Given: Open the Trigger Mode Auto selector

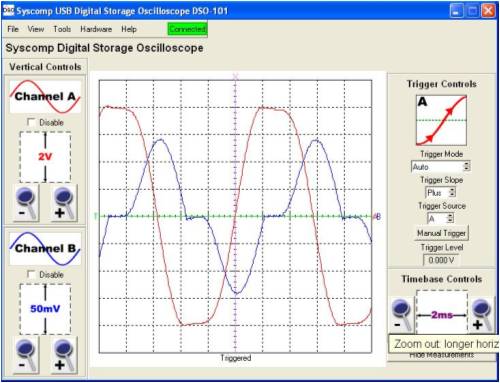Looking at the screenshot, I should pos(441,167).
